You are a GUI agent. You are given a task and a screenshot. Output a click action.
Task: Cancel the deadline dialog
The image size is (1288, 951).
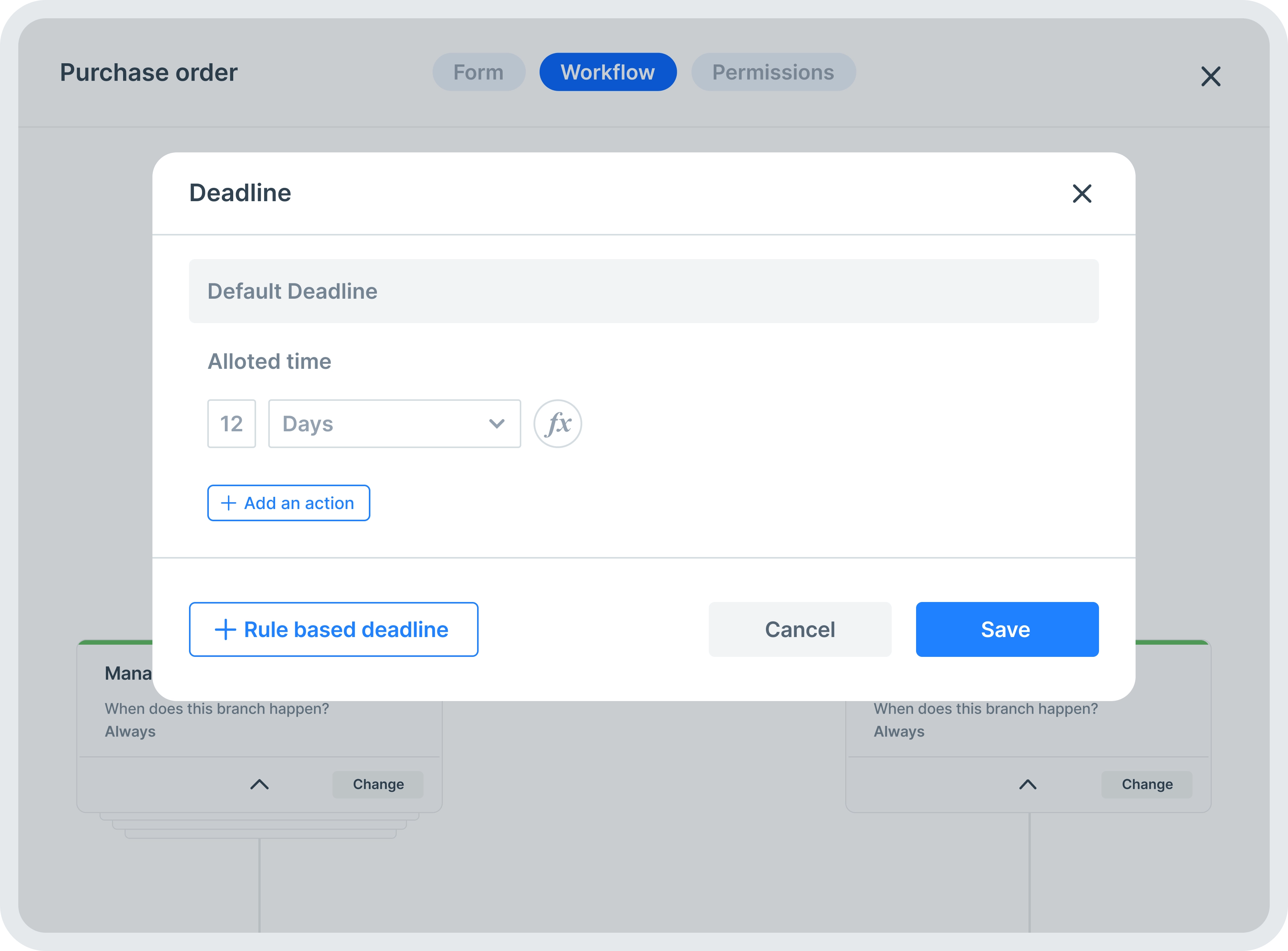click(x=800, y=629)
